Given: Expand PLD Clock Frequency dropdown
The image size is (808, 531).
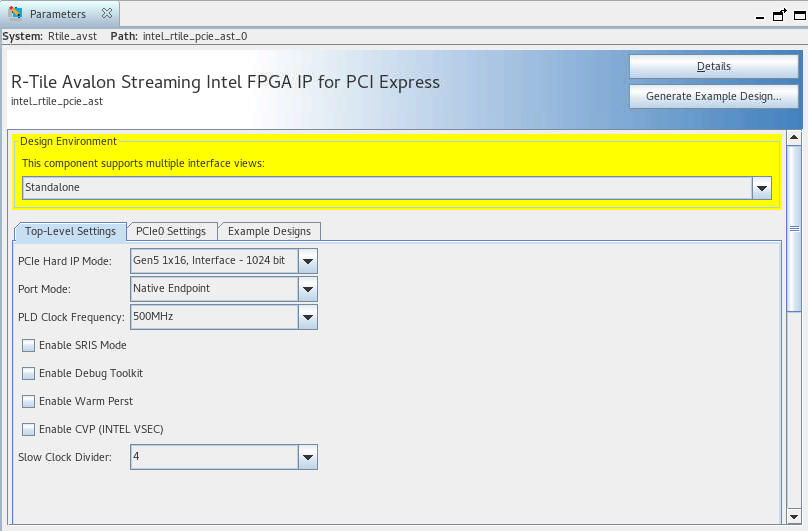Looking at the screenshot, I should point(308,318).
